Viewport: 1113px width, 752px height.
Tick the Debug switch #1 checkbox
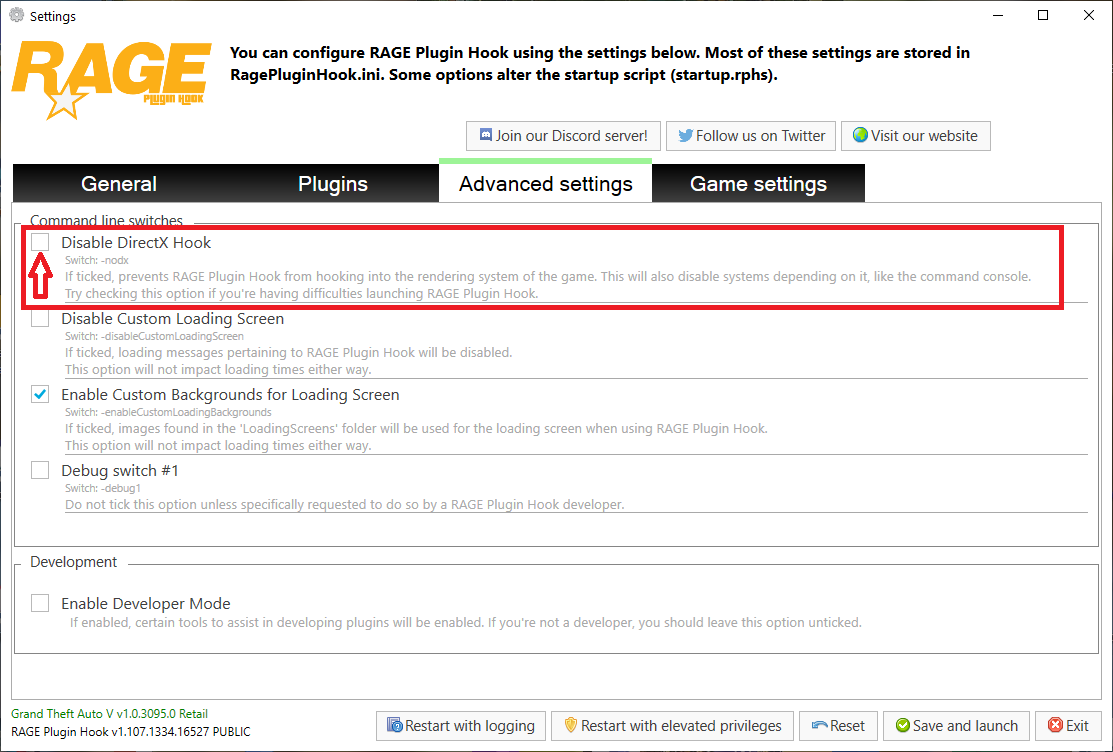click(40, 470)
